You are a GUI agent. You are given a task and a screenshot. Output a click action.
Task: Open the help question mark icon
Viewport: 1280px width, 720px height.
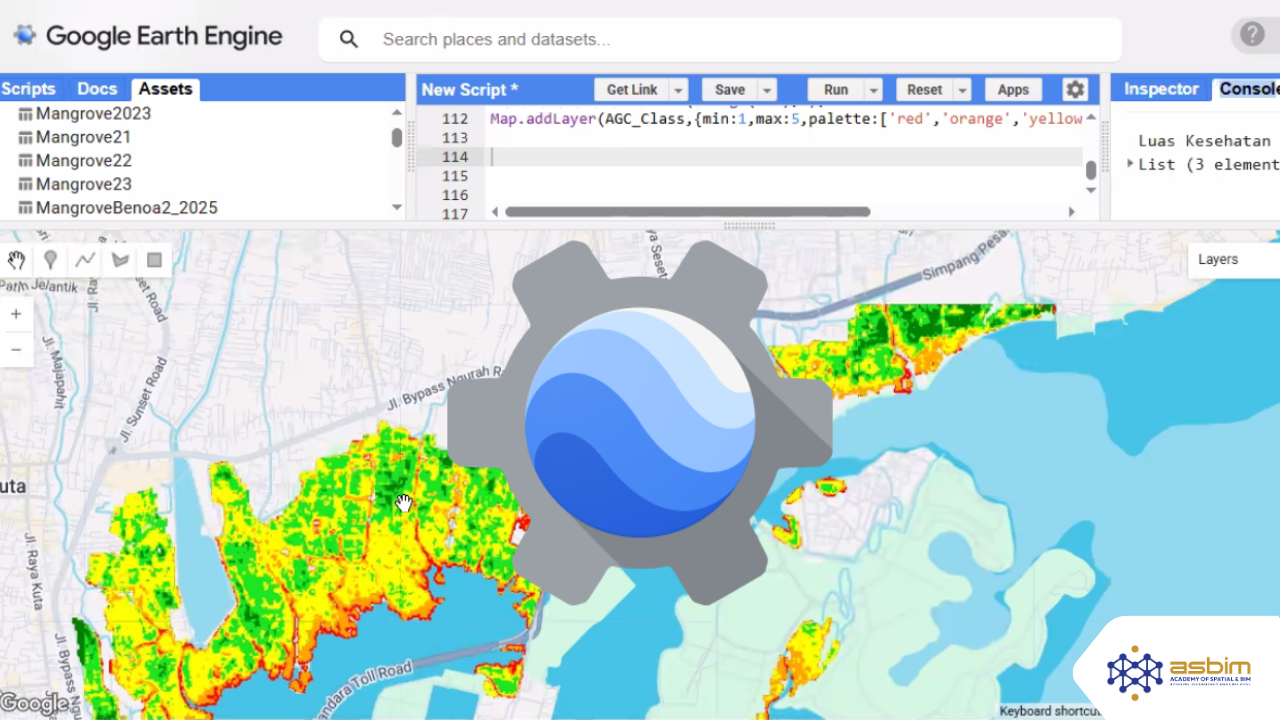click(1252, 35)
